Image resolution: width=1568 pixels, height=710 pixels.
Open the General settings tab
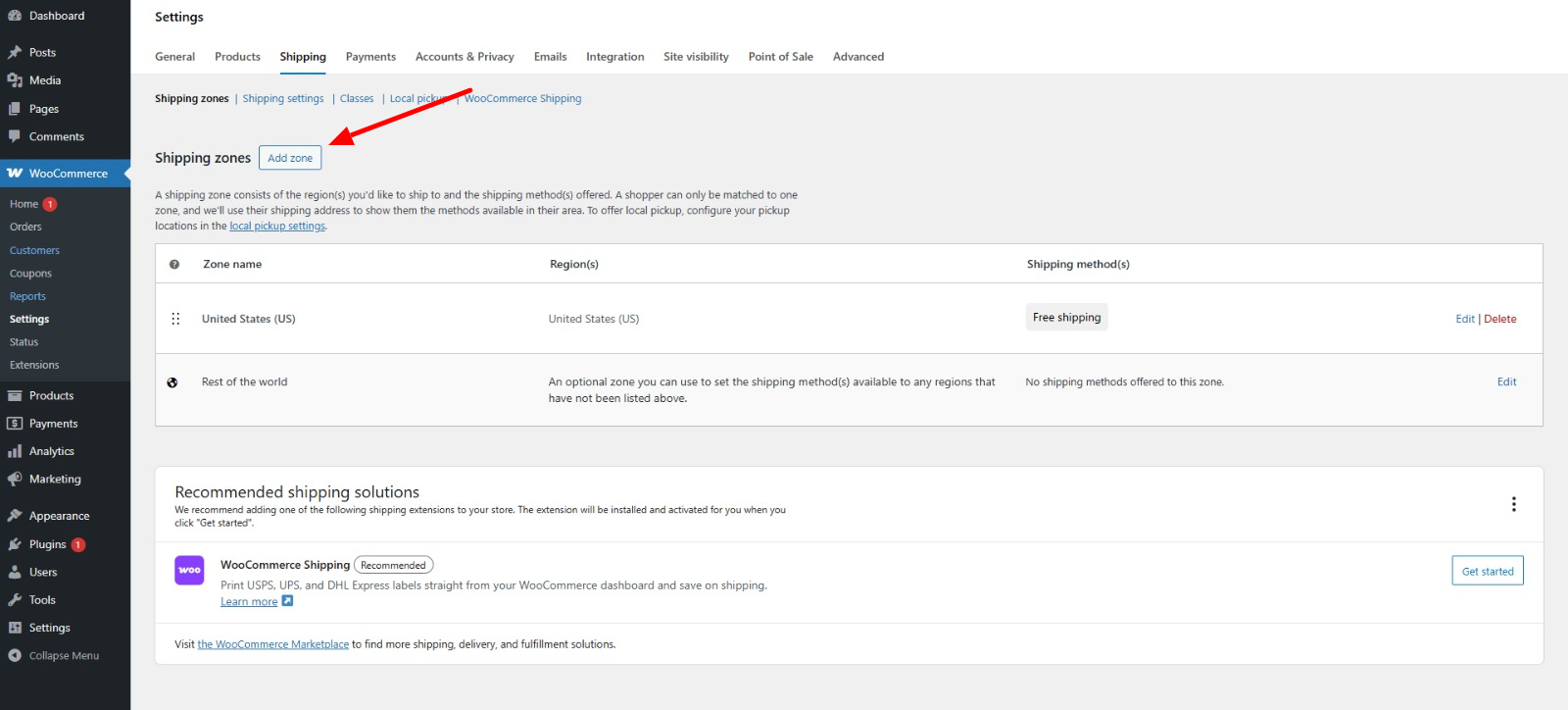pos(174,57)
